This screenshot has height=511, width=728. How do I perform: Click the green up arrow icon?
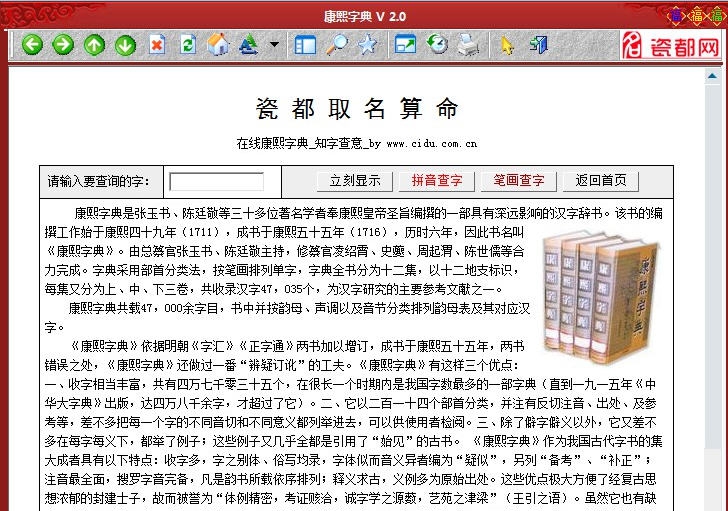tap(94, 45)
